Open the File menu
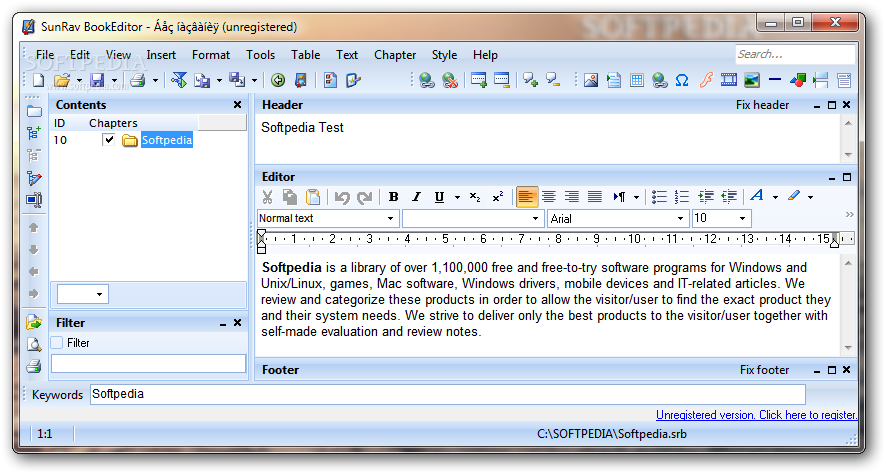The height and width of the screenshot is (474, 886). click(45, 55)
